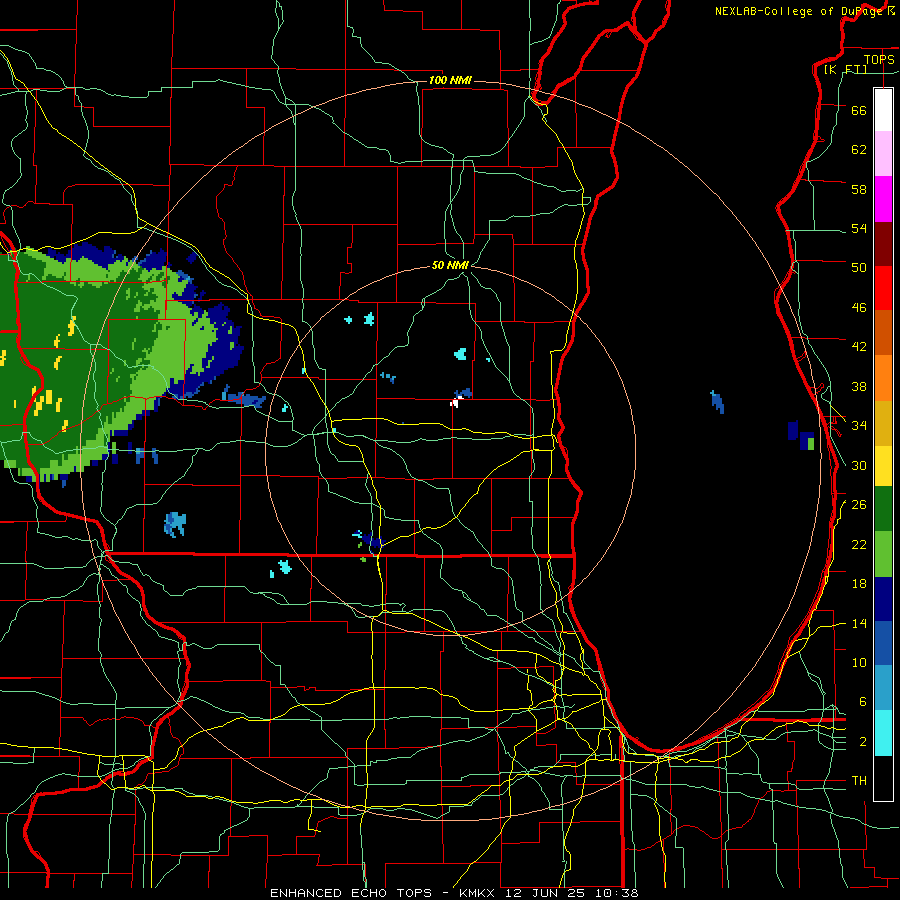Click the '12 JUN 25' date text
The height and width of the screenshot is (900, 900).
(x=545, y=893)
